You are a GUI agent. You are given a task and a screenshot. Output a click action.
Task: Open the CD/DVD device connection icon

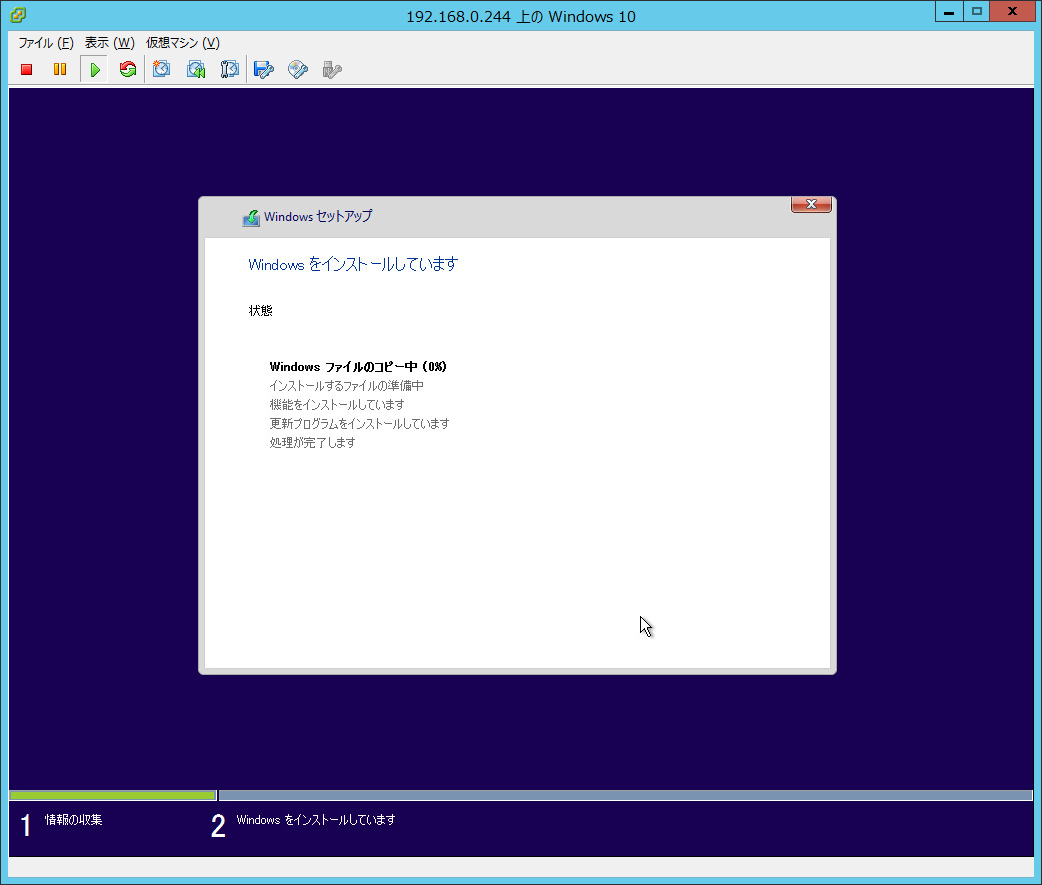pyautogui.click(x=298, y=69)
